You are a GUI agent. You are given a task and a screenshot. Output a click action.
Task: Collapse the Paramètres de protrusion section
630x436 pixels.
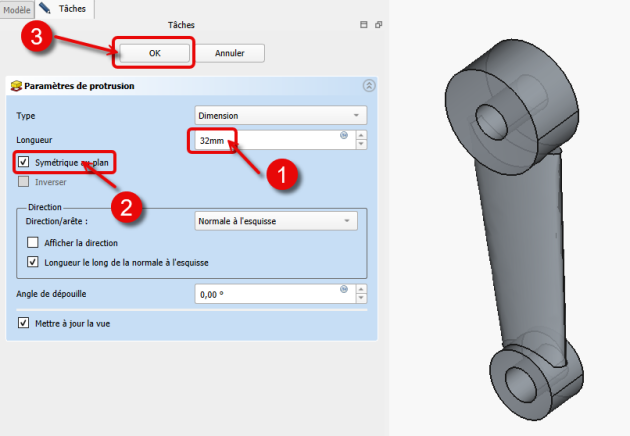(x=369, y=86)
